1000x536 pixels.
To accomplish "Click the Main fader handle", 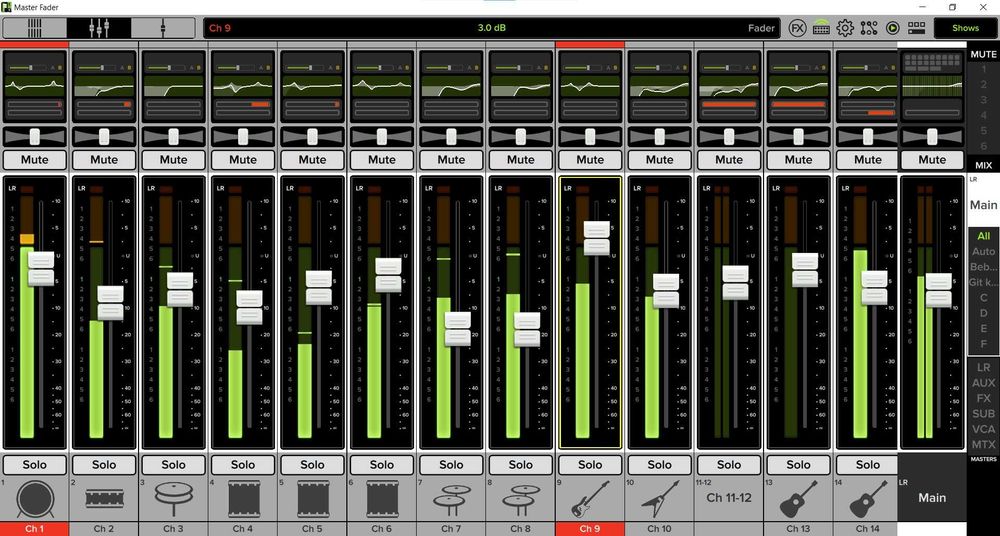I will [x=939, y=290].
